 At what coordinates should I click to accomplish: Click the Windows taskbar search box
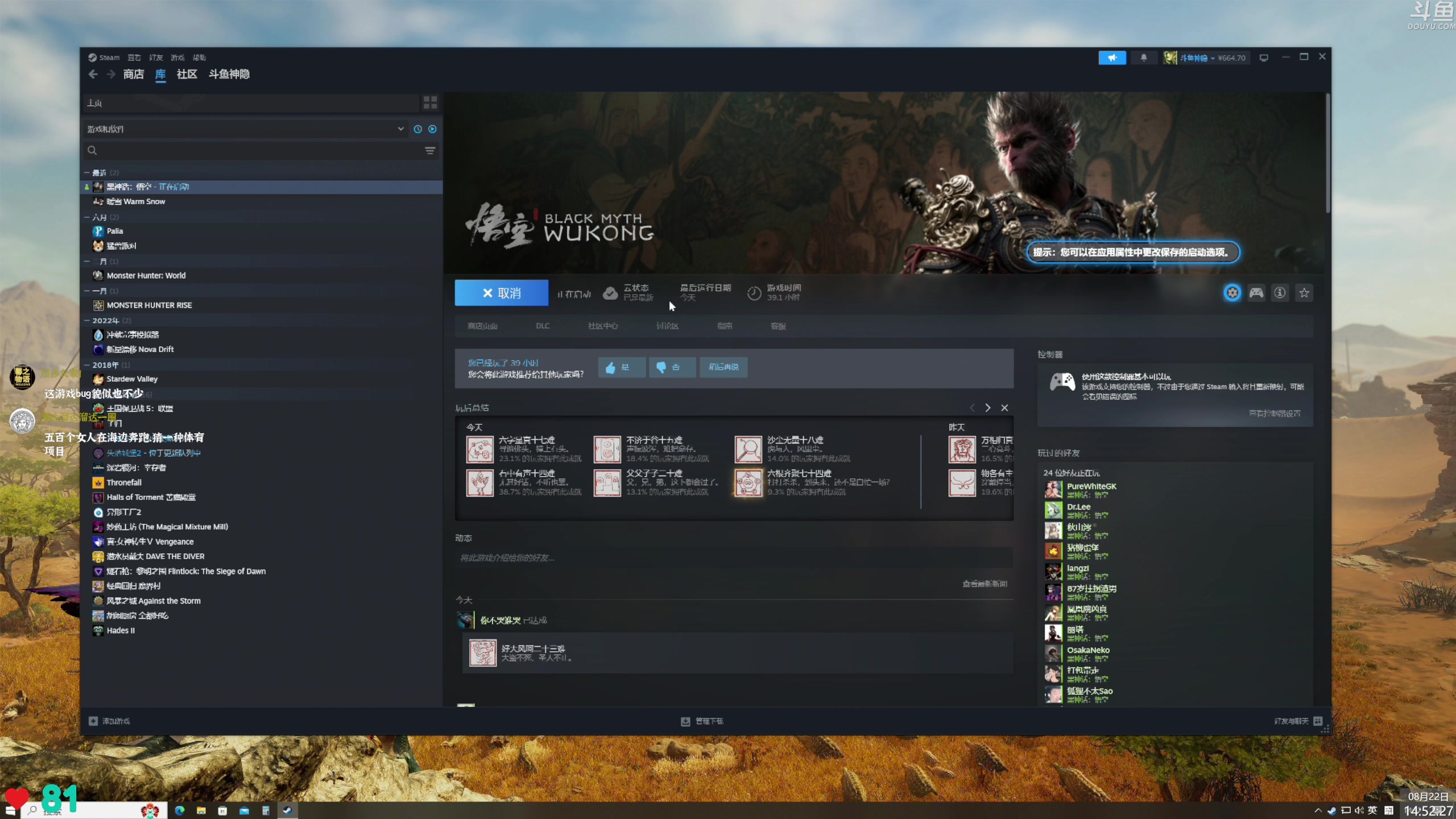(94, 810)
